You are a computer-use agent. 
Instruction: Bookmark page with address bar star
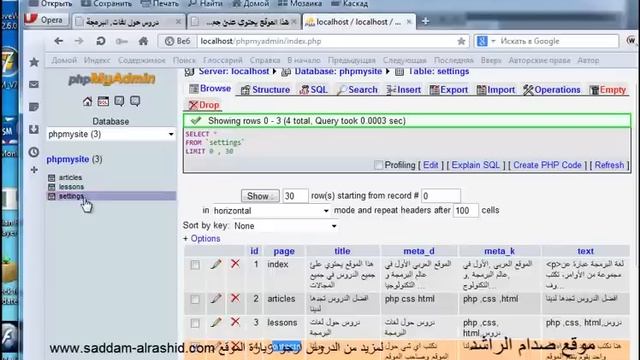click(x=461, y=41)
